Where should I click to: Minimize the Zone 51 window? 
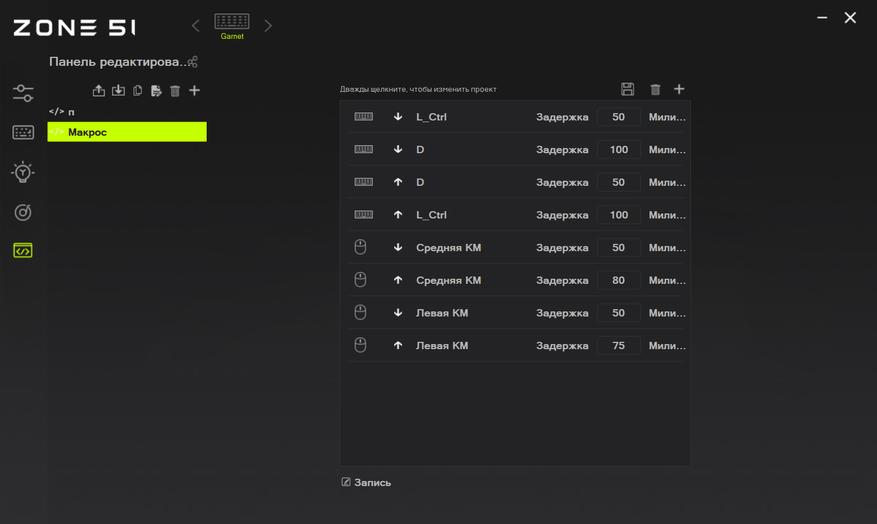coord(822,18)
